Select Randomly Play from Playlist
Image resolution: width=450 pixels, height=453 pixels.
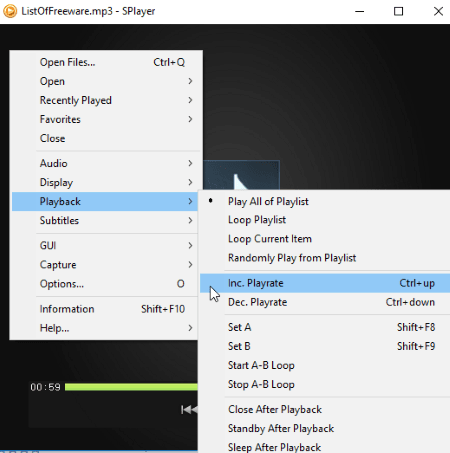(325, 258)
